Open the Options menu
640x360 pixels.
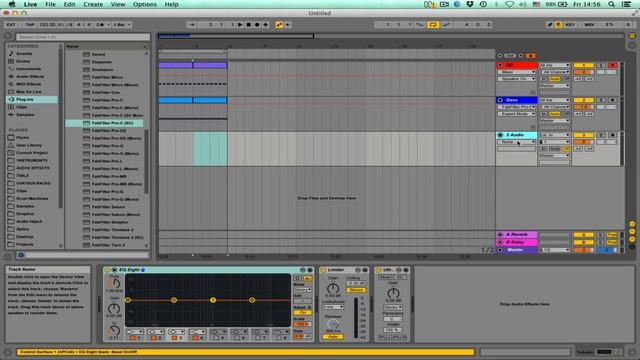[x=144, y=4]
